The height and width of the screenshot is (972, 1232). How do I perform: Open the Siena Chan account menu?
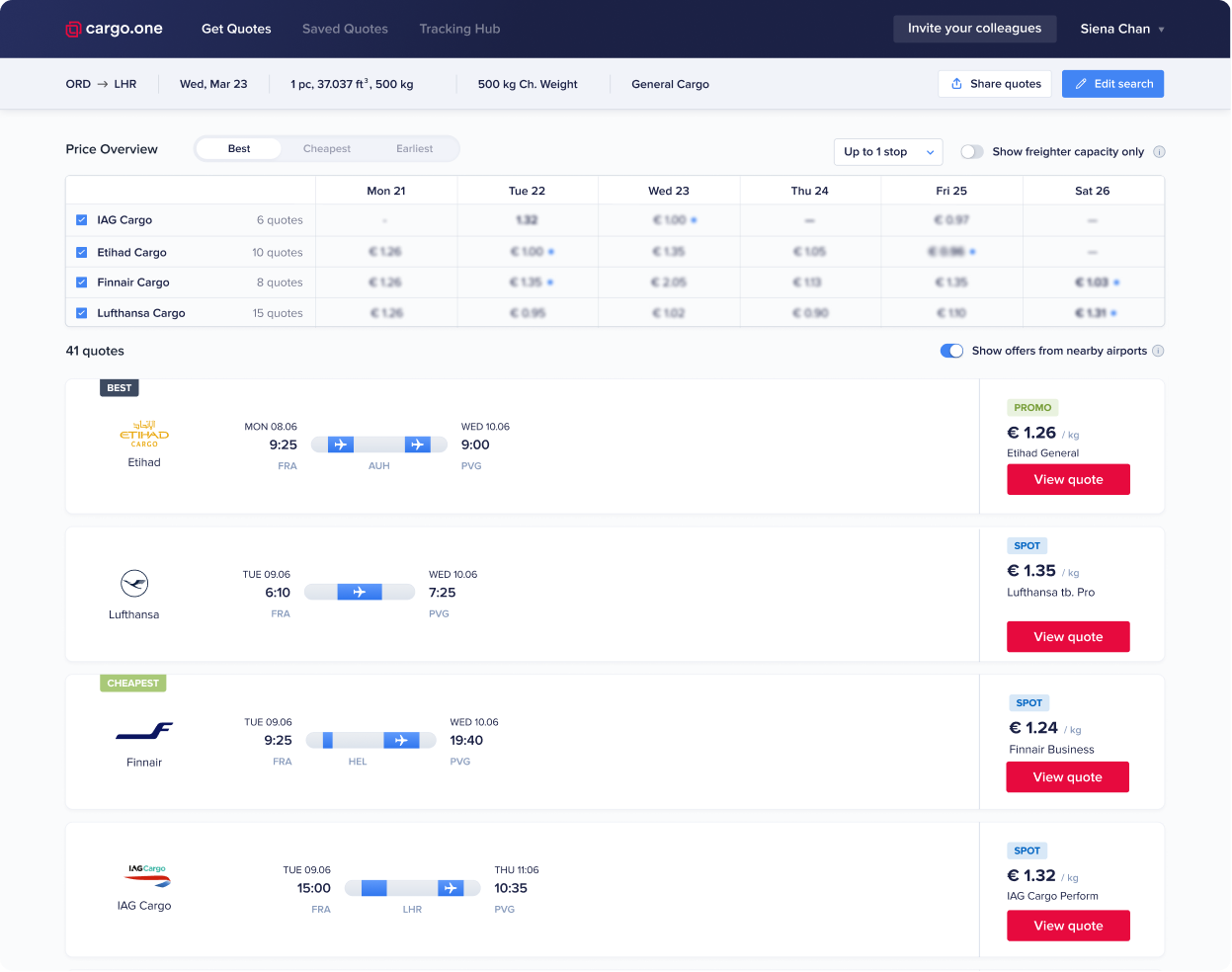[1121, 29]
